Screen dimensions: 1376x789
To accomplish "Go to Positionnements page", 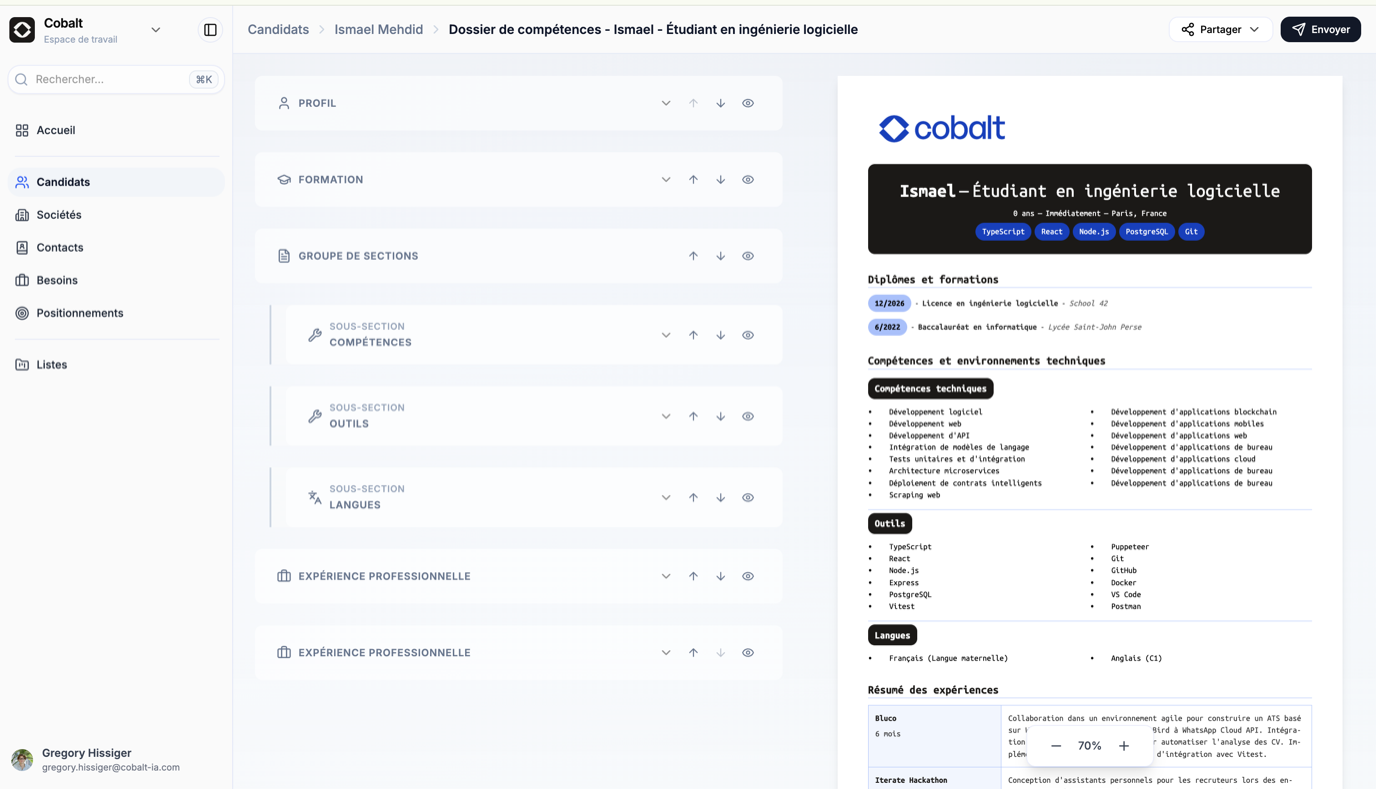I will (x=80, y=313).
